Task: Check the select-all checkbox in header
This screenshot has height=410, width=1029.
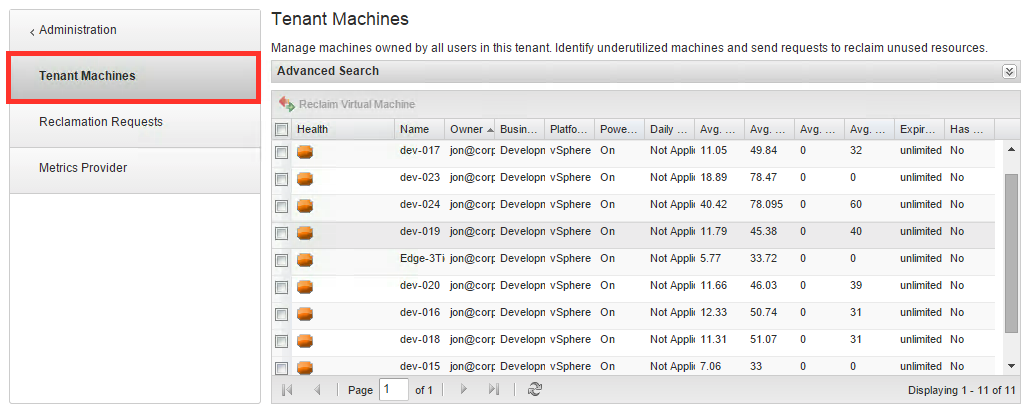Action: pos(281,130)
